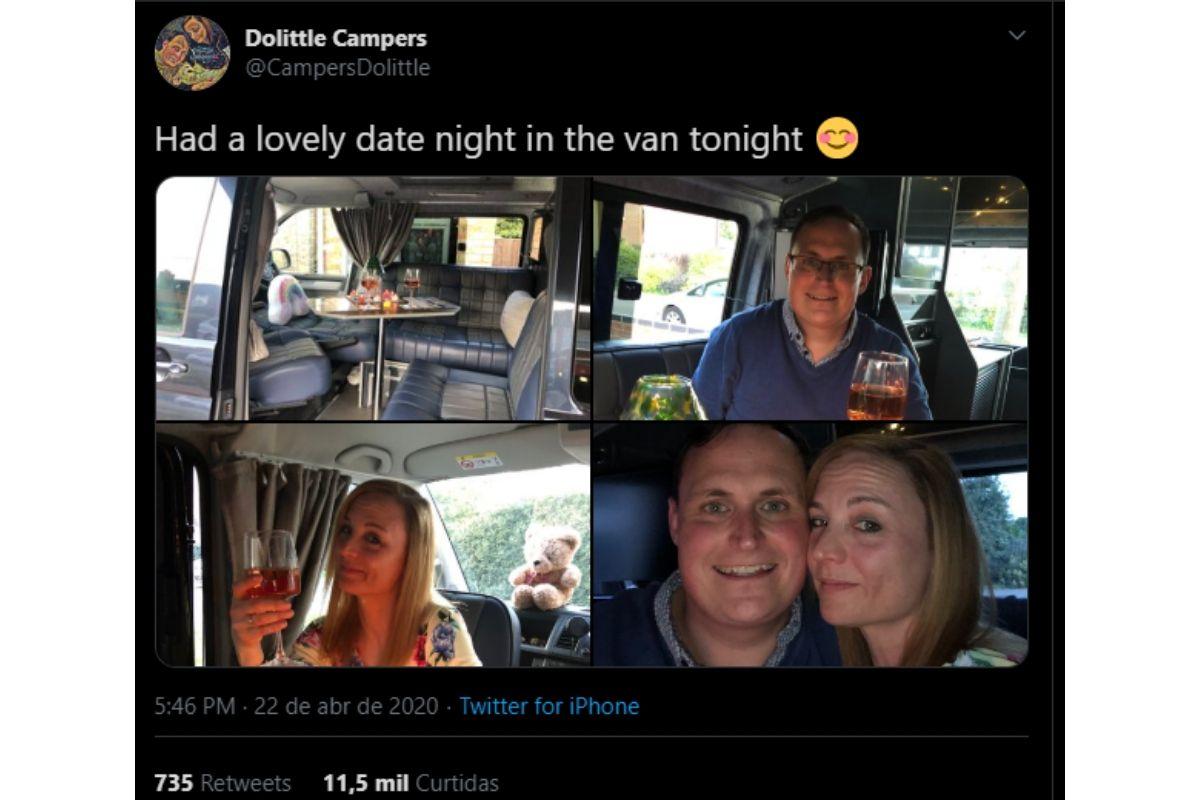Open the couple selfie photo
The height and width of the screenshot is (800, 1200).
[x=810, y=545]
